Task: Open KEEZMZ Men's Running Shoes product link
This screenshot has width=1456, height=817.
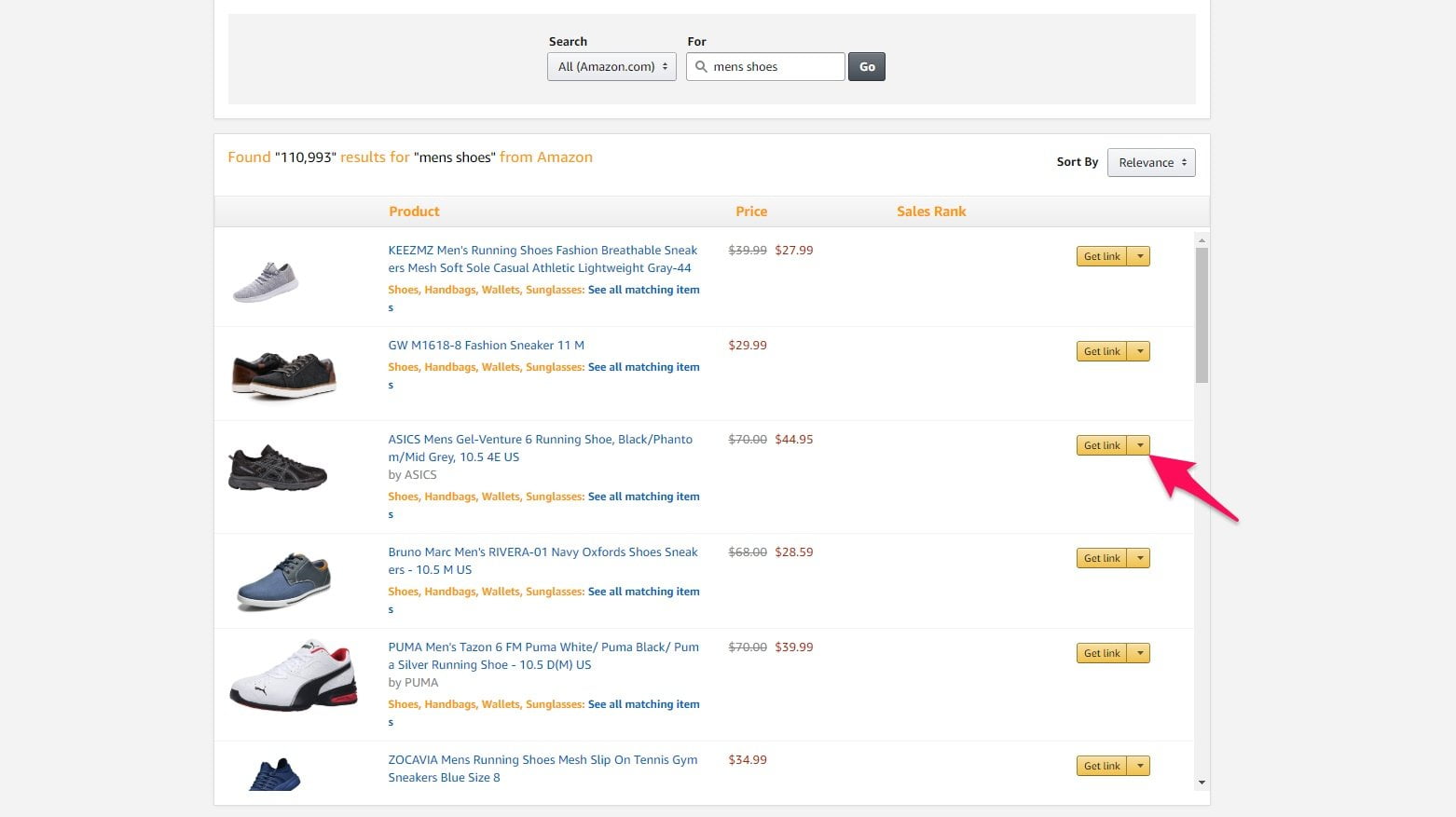Action: point(543,259)
